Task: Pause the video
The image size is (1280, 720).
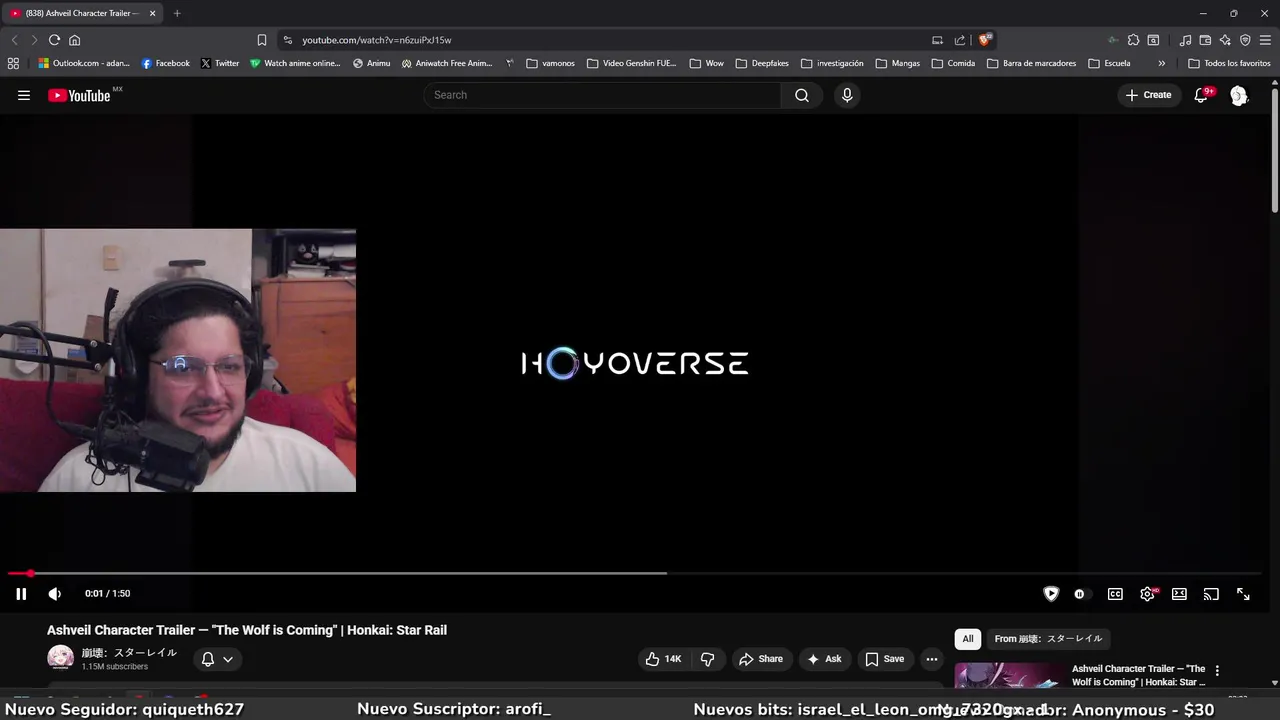Action: tap(21, 594)
